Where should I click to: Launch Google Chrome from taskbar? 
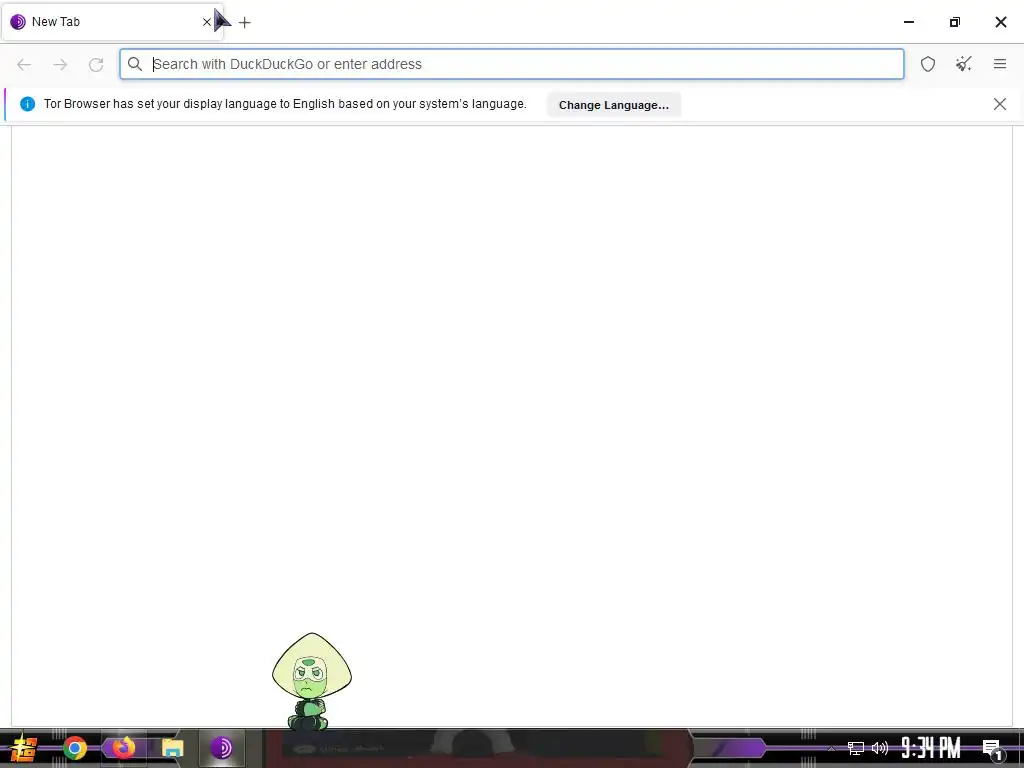click(75, 748)
